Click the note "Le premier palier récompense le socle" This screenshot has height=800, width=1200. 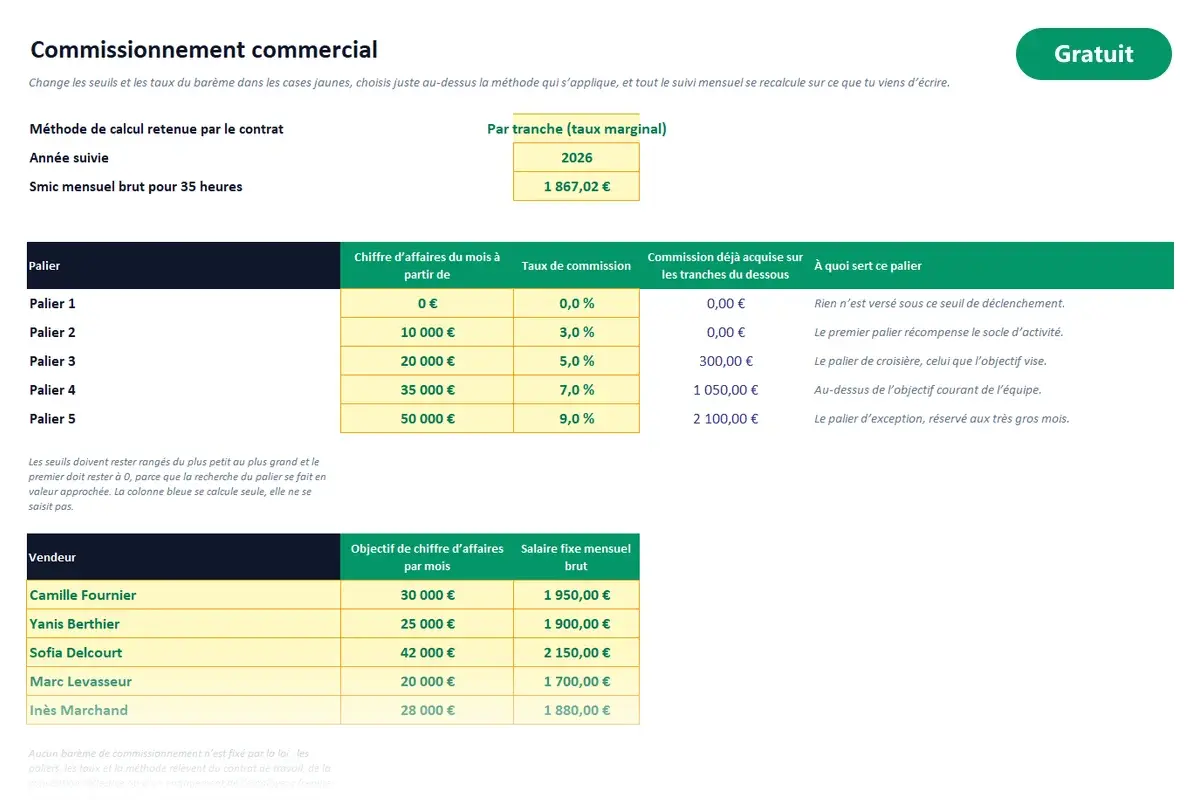pyautogui.click(x=939, y=332)
